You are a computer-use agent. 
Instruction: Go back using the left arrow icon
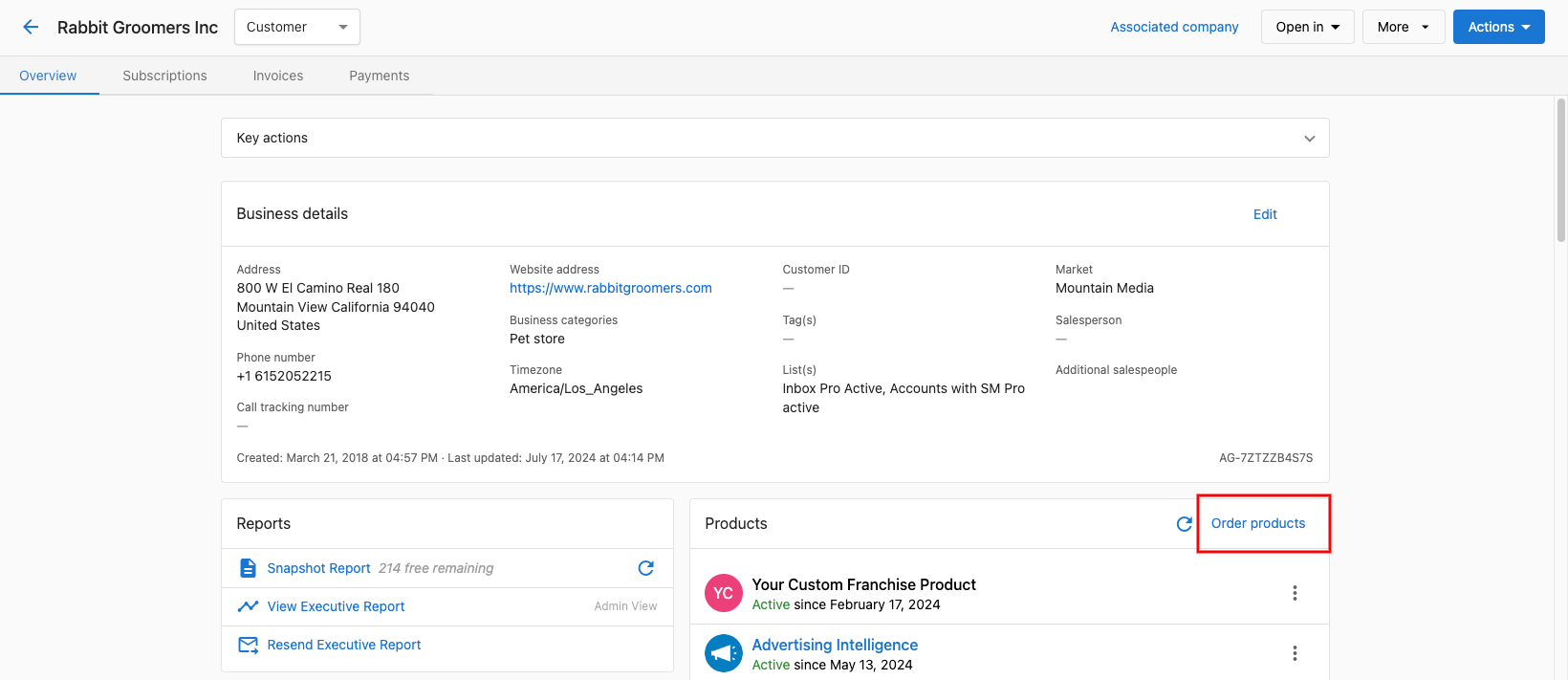pos(31,27)
